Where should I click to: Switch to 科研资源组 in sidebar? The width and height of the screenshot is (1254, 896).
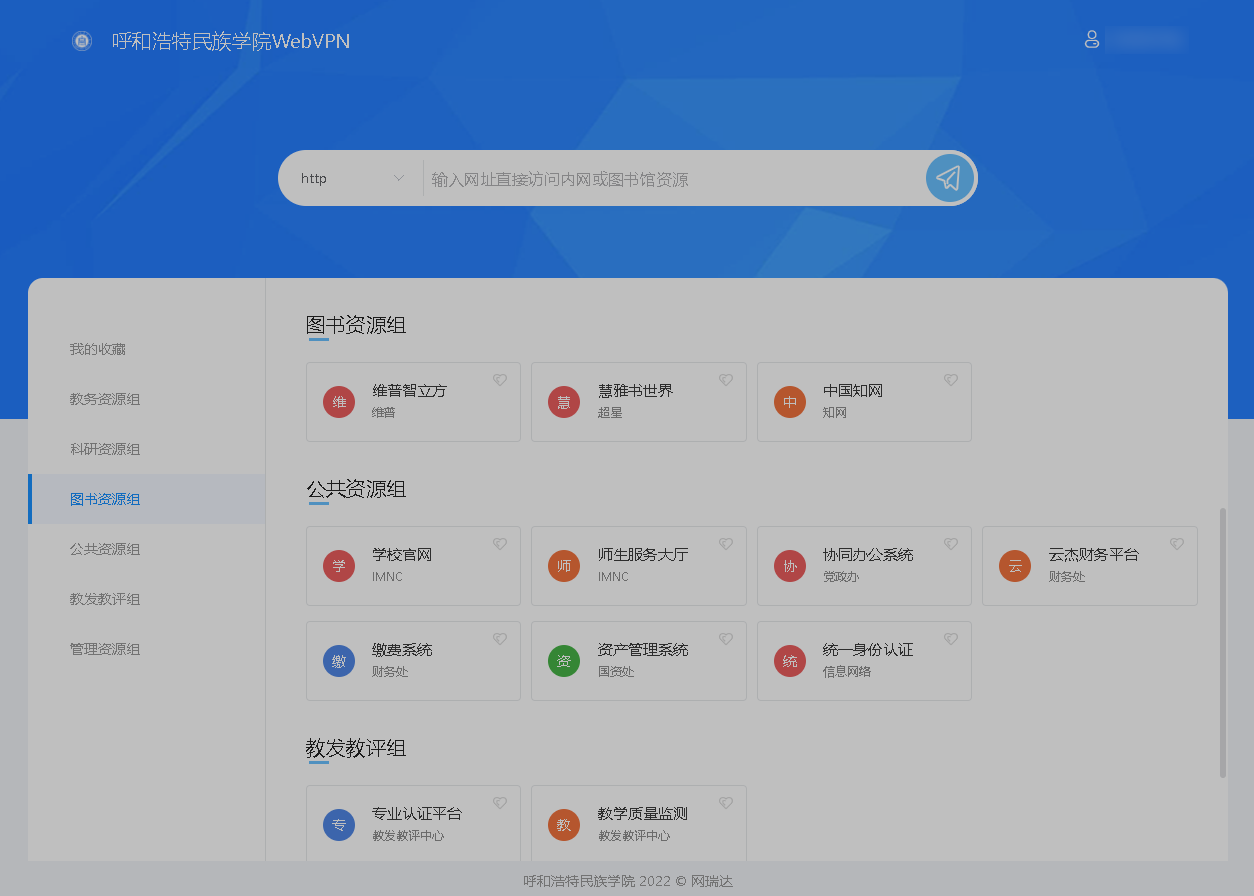coord(105,449)
